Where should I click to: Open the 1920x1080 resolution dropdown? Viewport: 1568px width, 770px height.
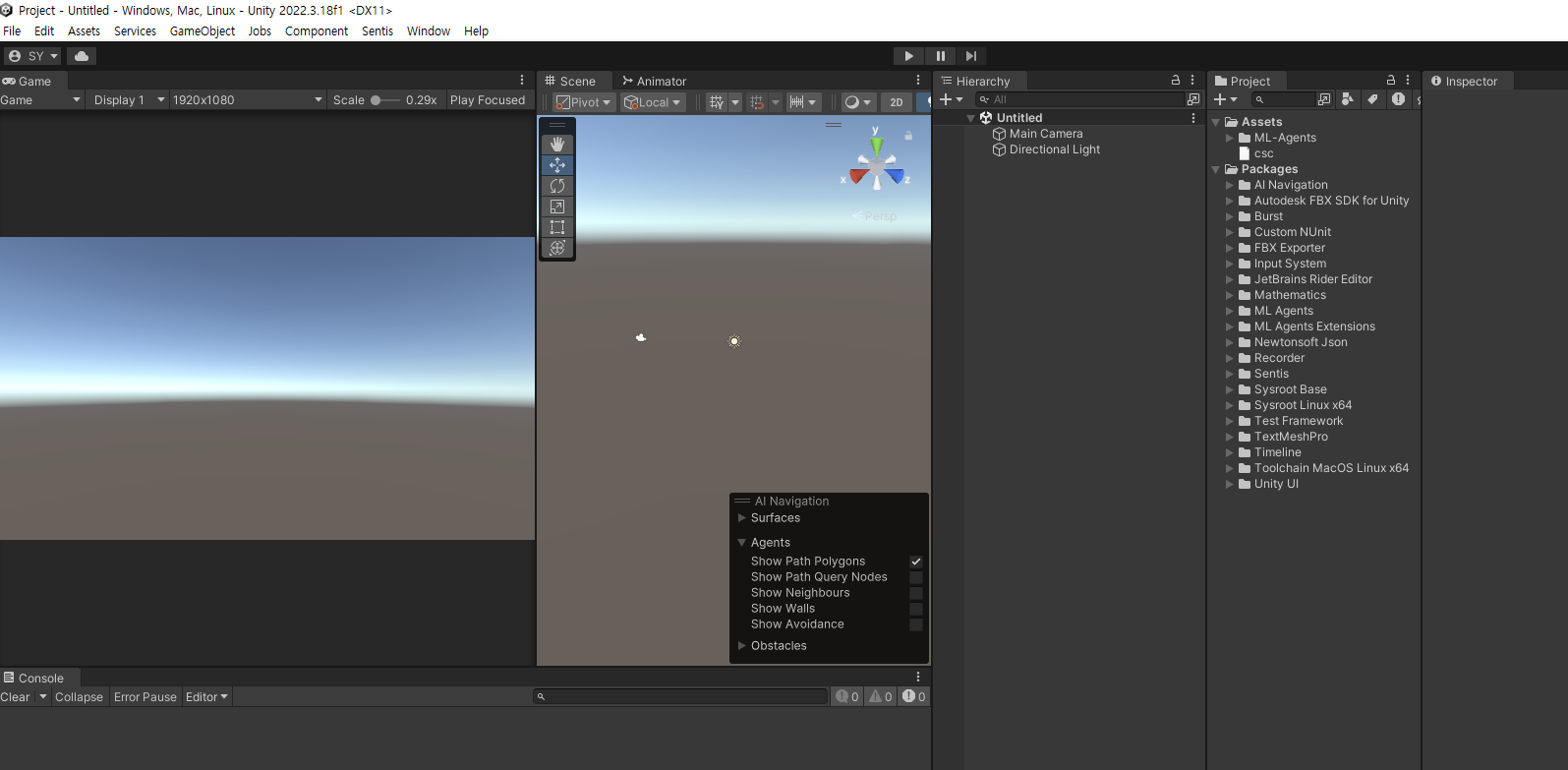pos(247,100)
